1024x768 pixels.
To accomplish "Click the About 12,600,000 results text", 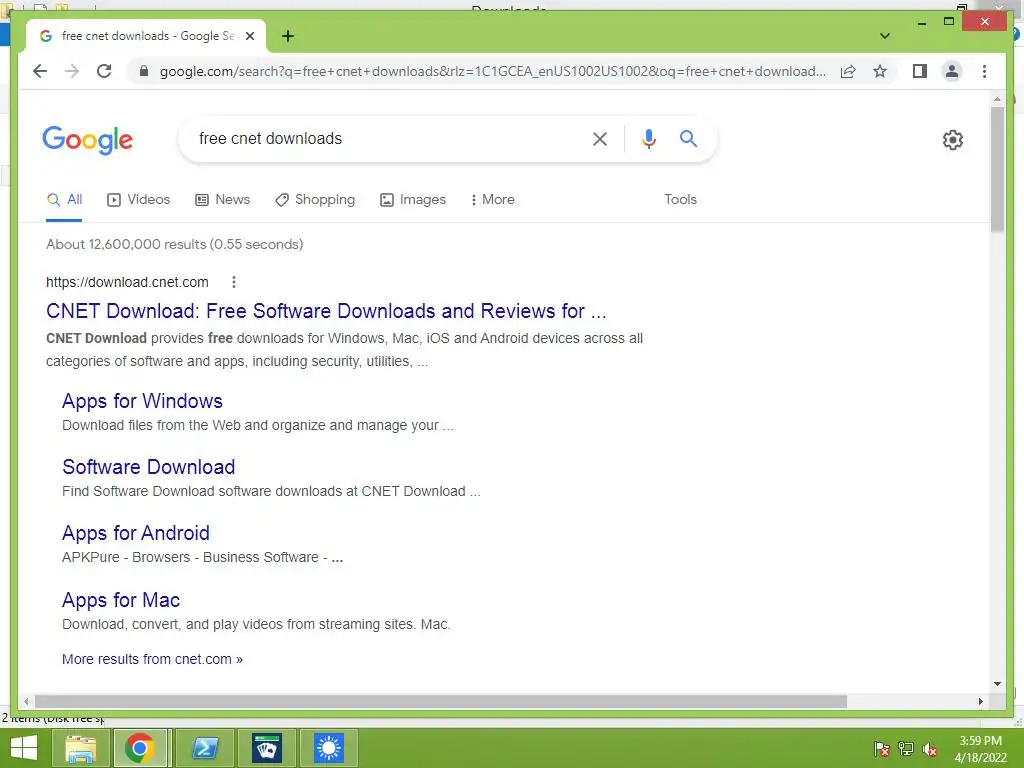I will tap(174, 244).
